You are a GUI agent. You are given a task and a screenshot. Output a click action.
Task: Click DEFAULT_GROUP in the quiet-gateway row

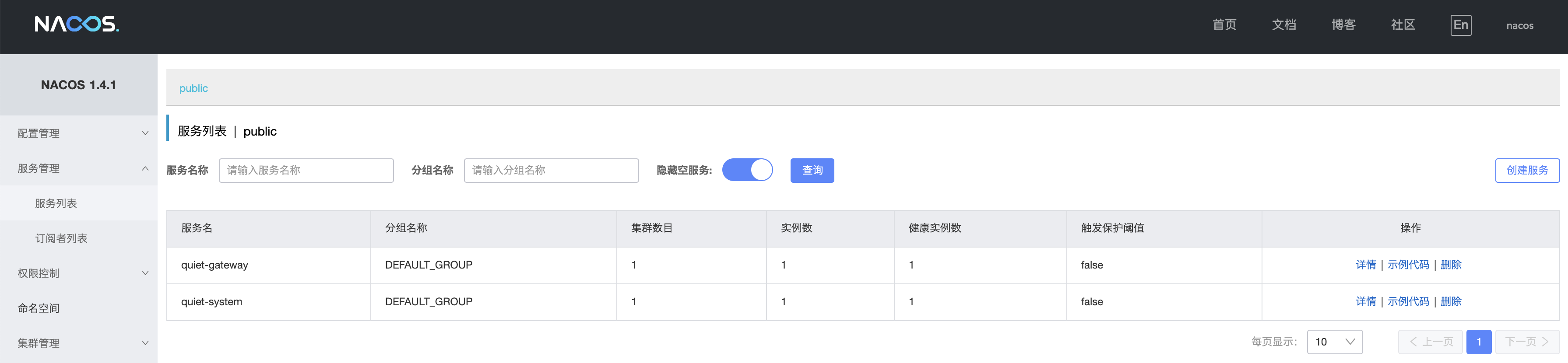[x=429, y=265]
